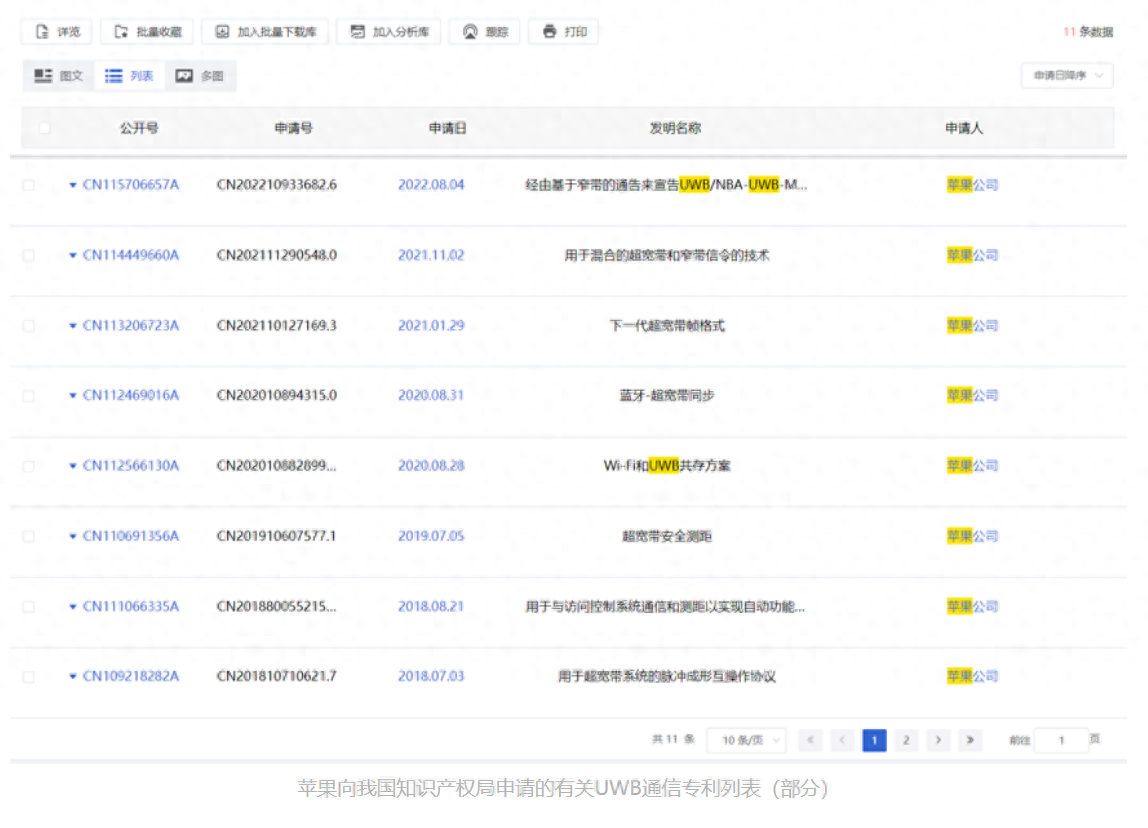The width and height of the screenshot is (1148, 828).
Task: Open the 10 条/页 page size dropdown
Action: [x=748, y=740]
